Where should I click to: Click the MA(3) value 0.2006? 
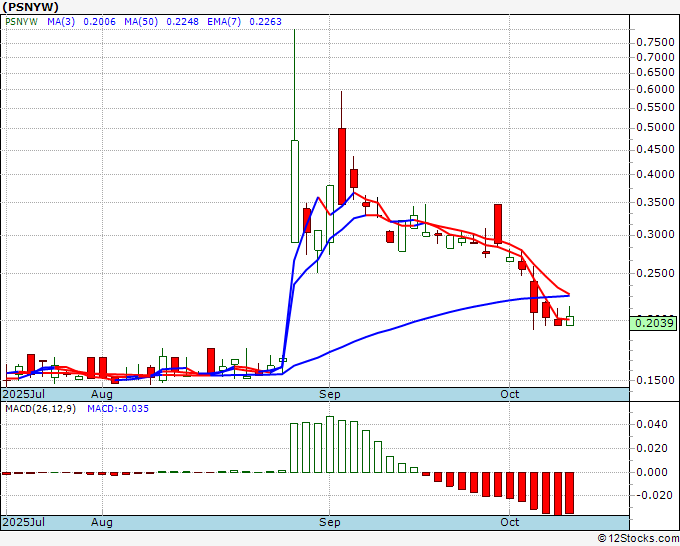click(x=99, y=22)
